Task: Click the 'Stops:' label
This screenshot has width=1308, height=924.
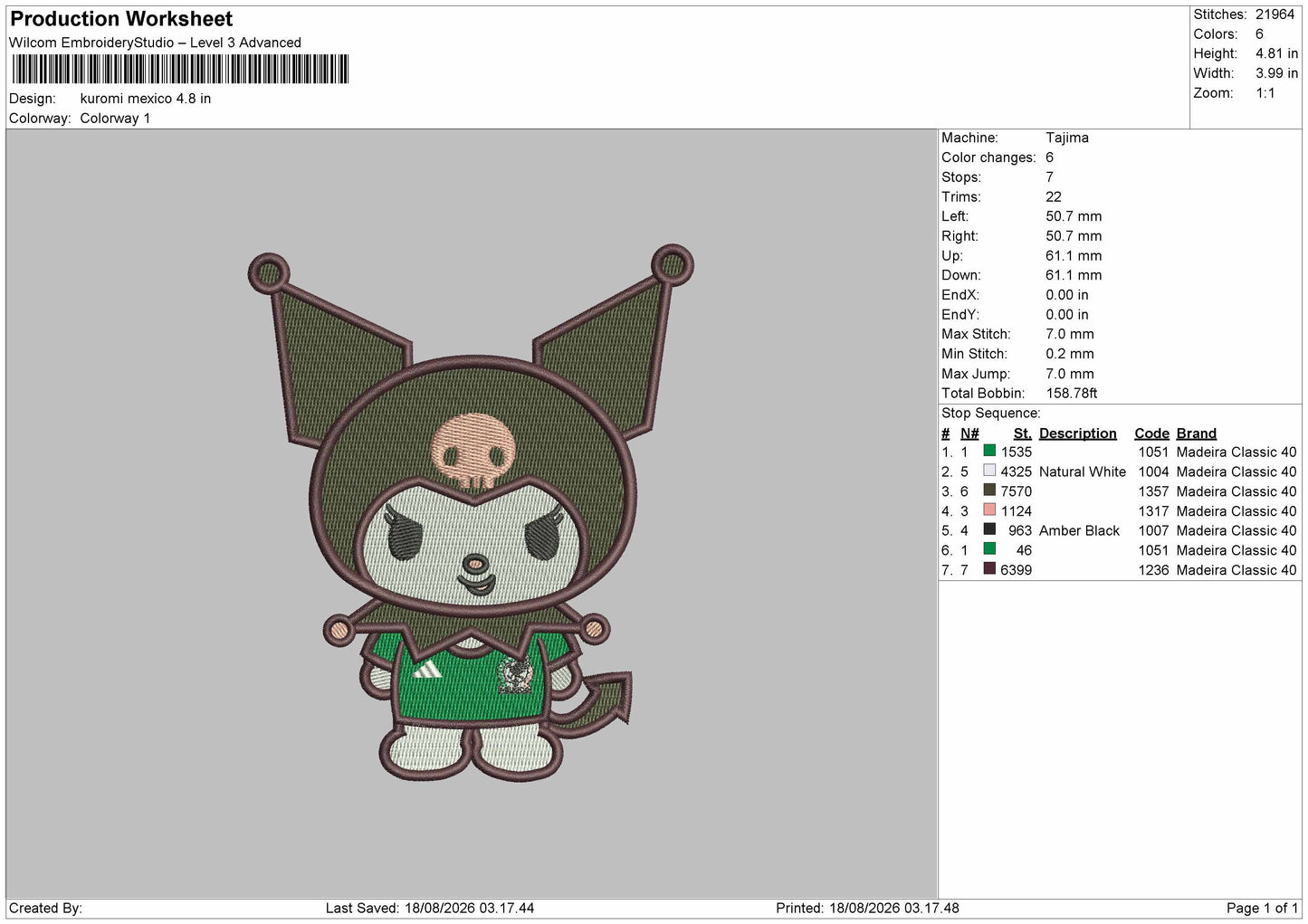Action: tap(960, 177)
